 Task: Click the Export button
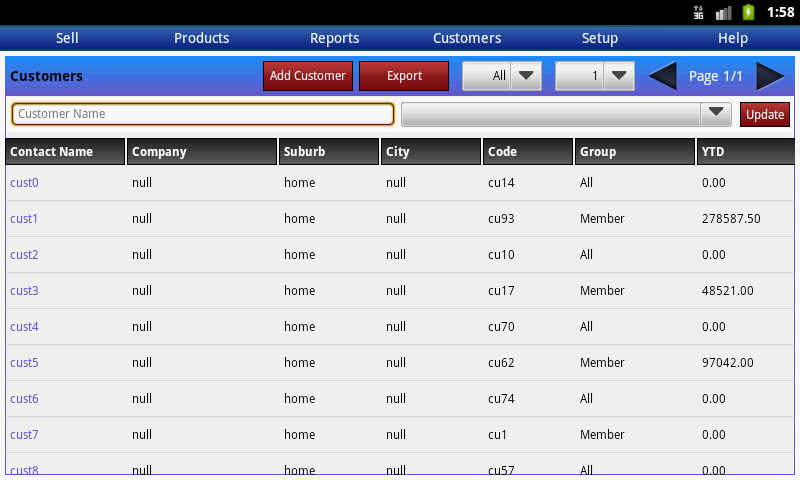pyautogui.click(x=404, y=76)
